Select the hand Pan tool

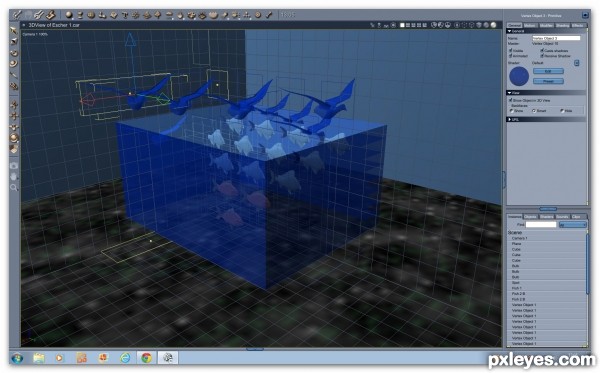click(14, 176)
